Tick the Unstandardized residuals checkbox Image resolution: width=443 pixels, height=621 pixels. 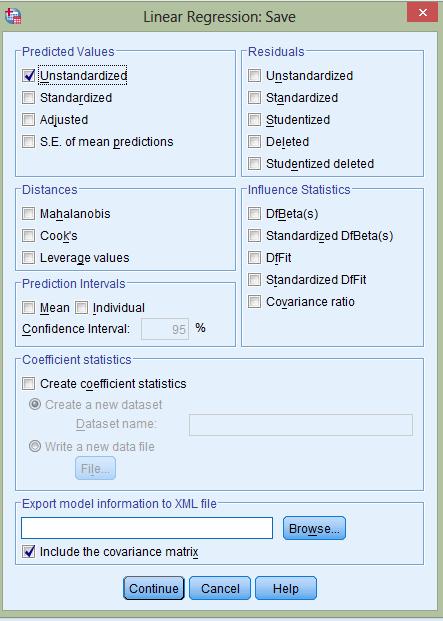[255, 76]
